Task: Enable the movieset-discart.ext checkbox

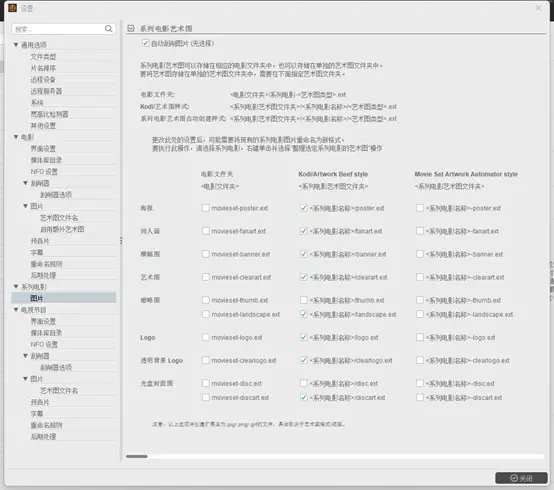Action: coord(206,397)
